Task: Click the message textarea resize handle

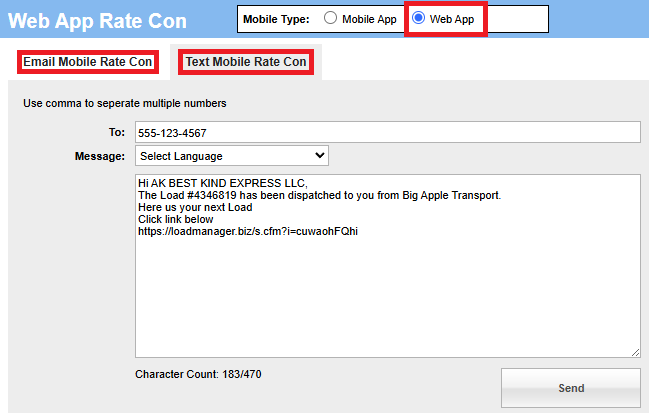Action: [x=635, y=352]
